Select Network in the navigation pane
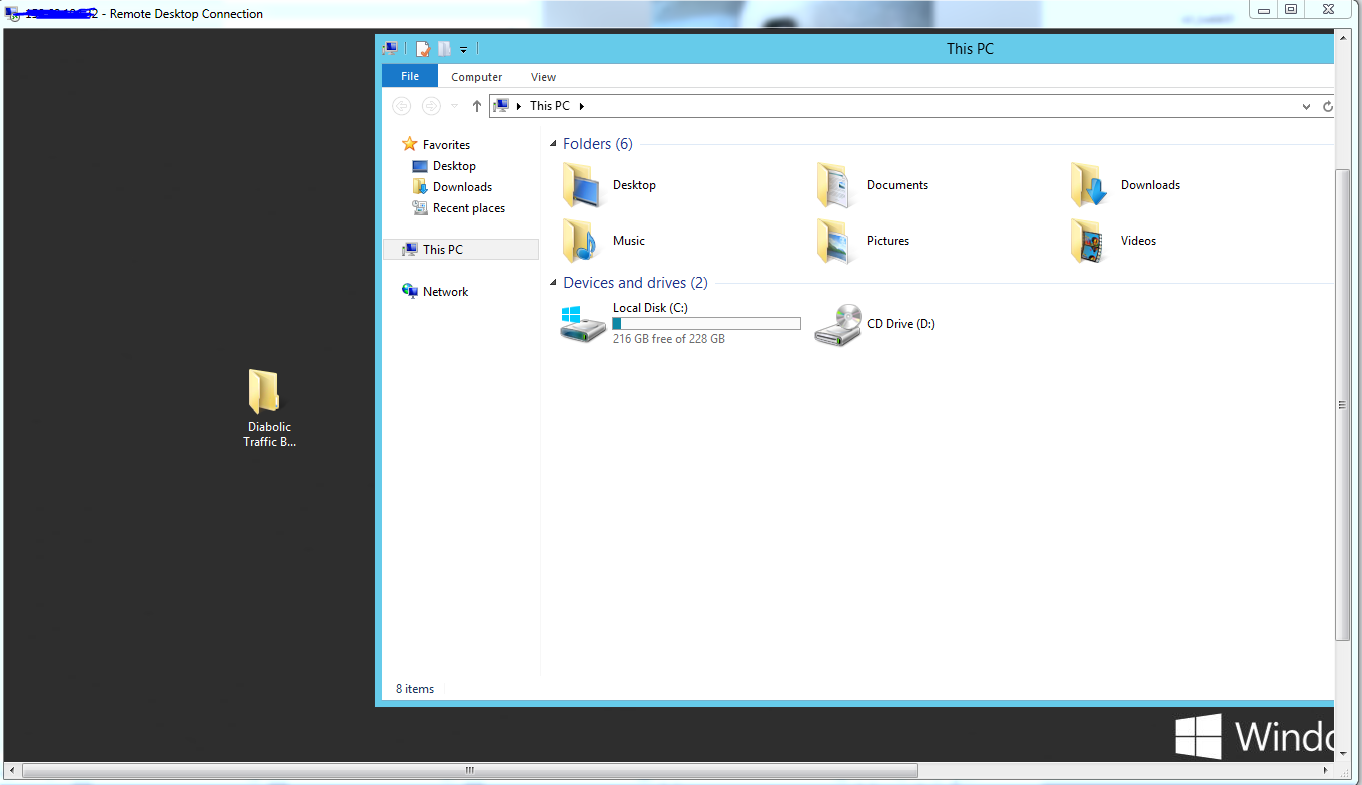This screenshot has width=1362, height=785. pyautogui.click(x=445, y=292)
